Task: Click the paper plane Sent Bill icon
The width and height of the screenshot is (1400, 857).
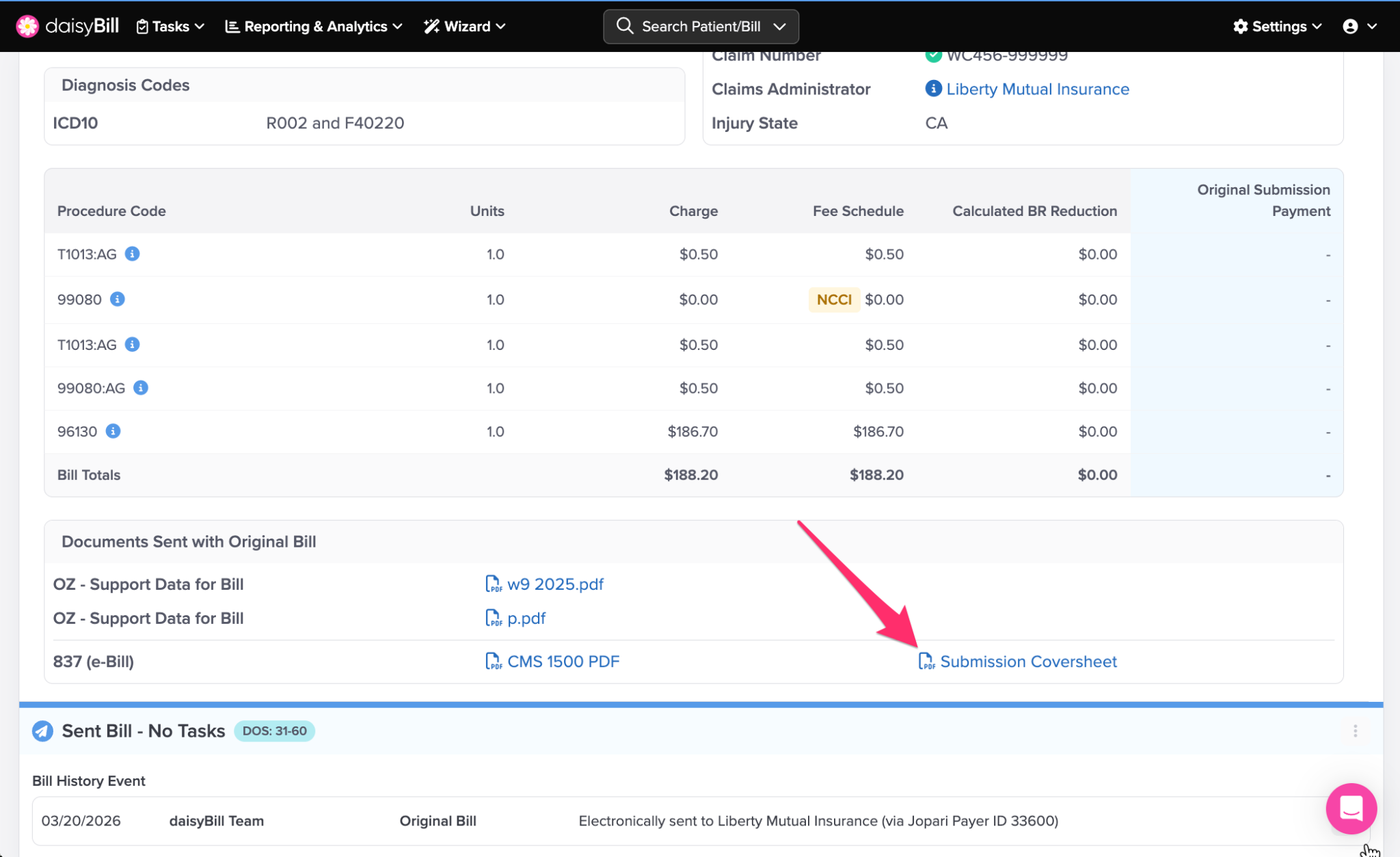Action: tap(42, 731)
